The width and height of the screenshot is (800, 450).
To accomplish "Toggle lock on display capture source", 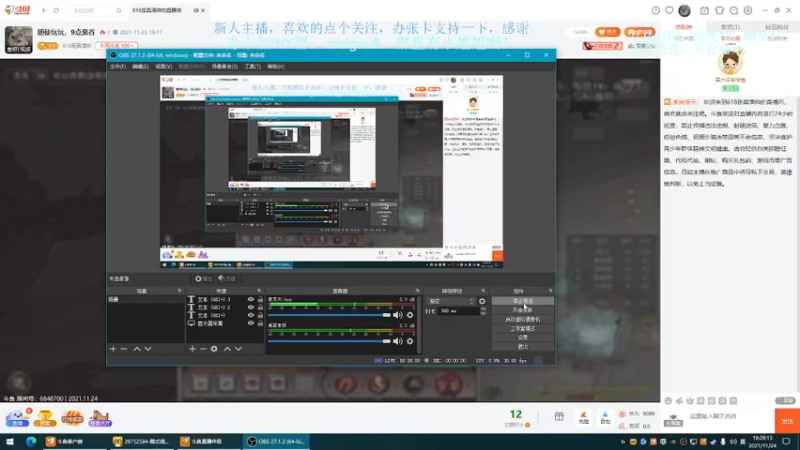I will coord(260,323).
